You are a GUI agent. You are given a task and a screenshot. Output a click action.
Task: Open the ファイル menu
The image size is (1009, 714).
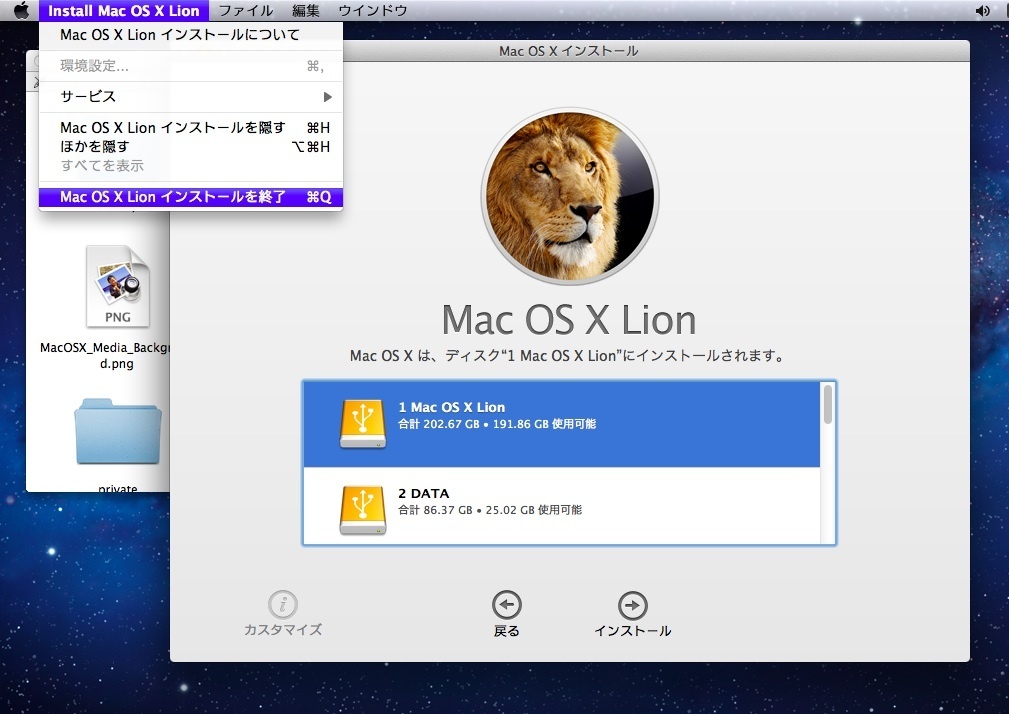(x=245, y=11)
